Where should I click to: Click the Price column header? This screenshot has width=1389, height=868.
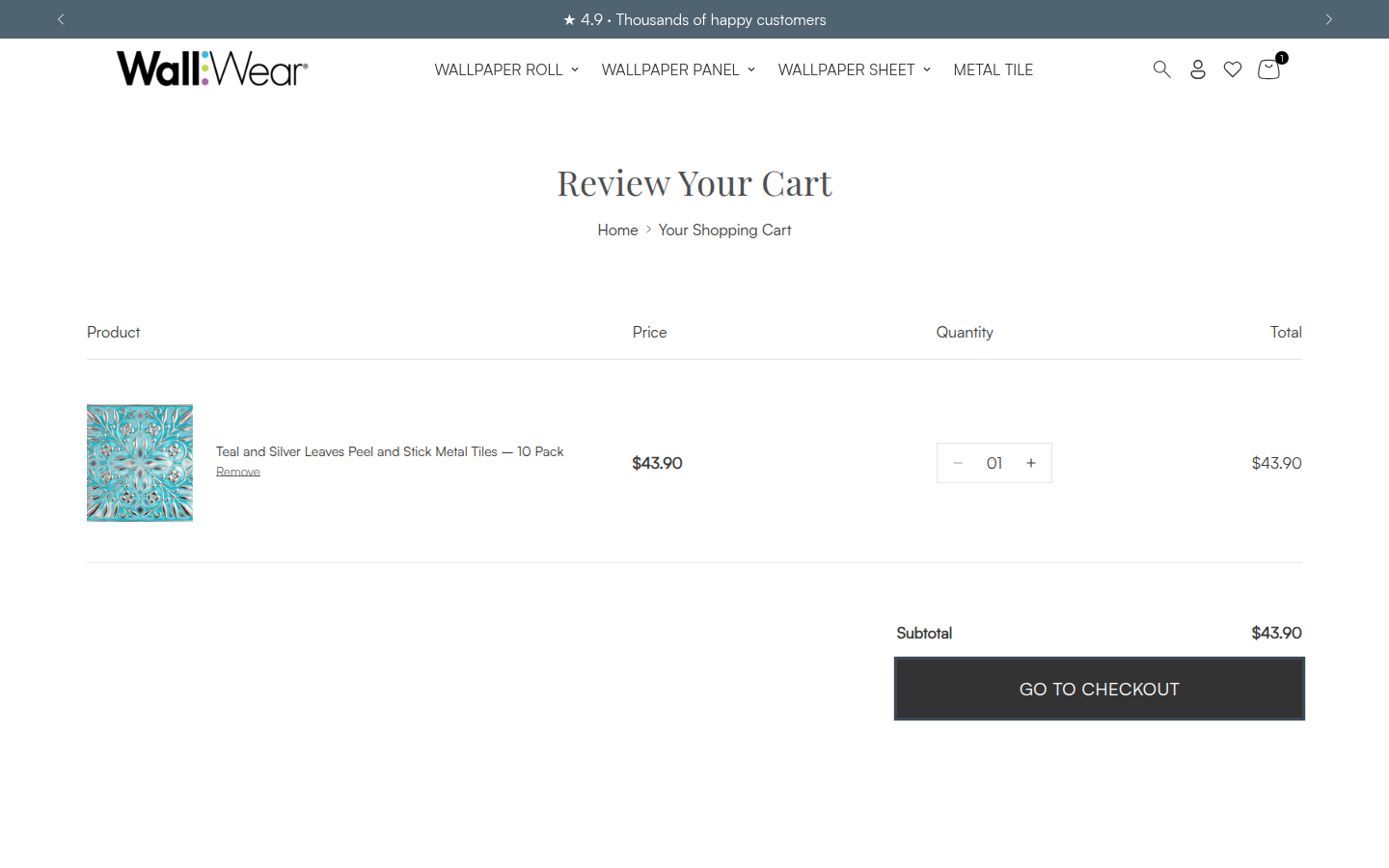(x=649, y=332)
